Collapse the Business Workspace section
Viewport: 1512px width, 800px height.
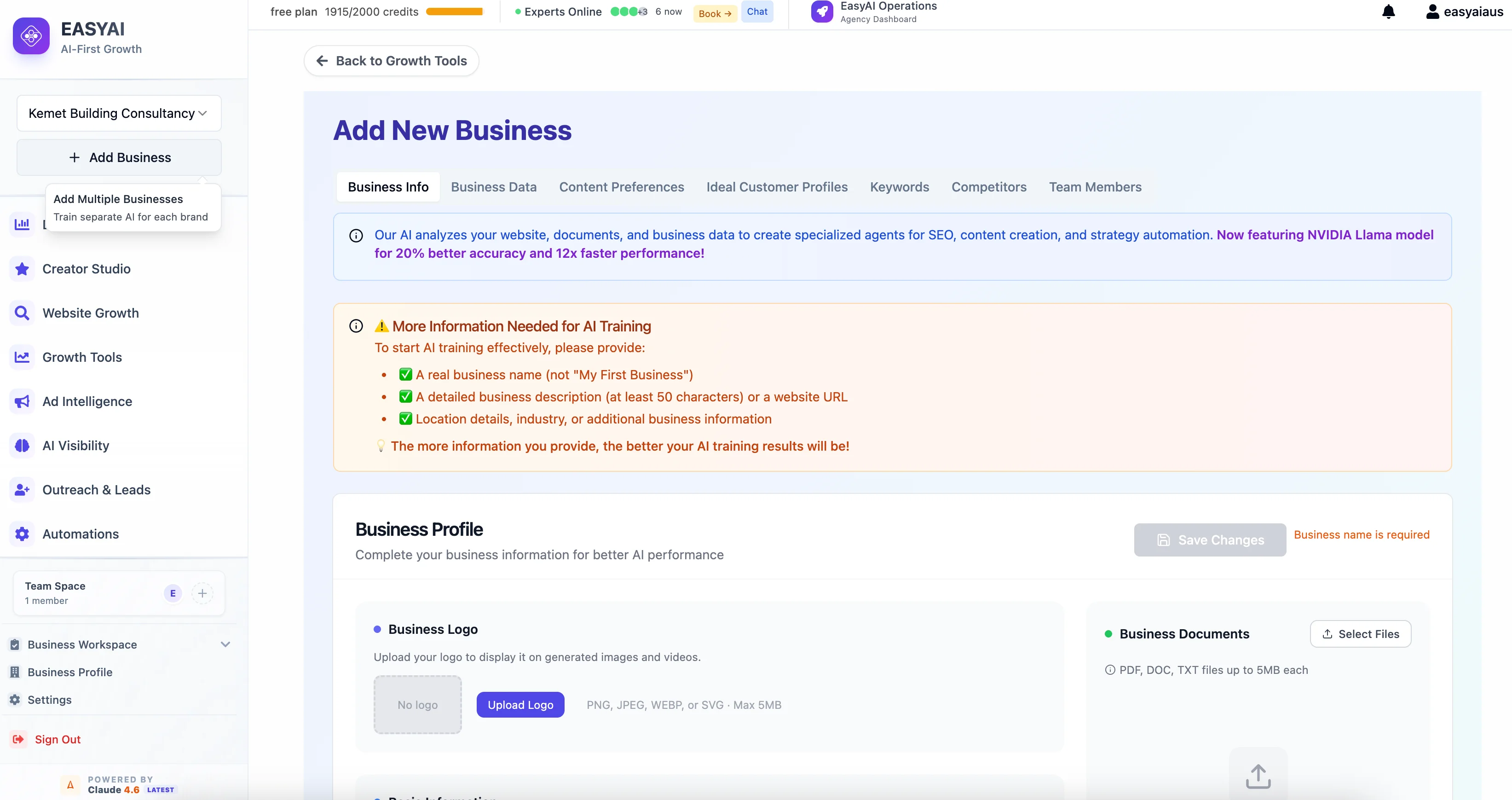click(x=226, y=644)
